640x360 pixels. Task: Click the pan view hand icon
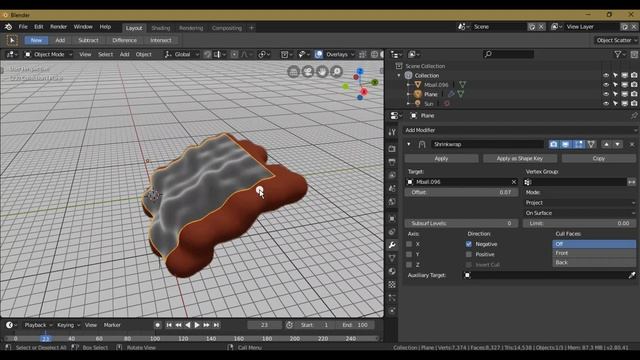point(322,72)
